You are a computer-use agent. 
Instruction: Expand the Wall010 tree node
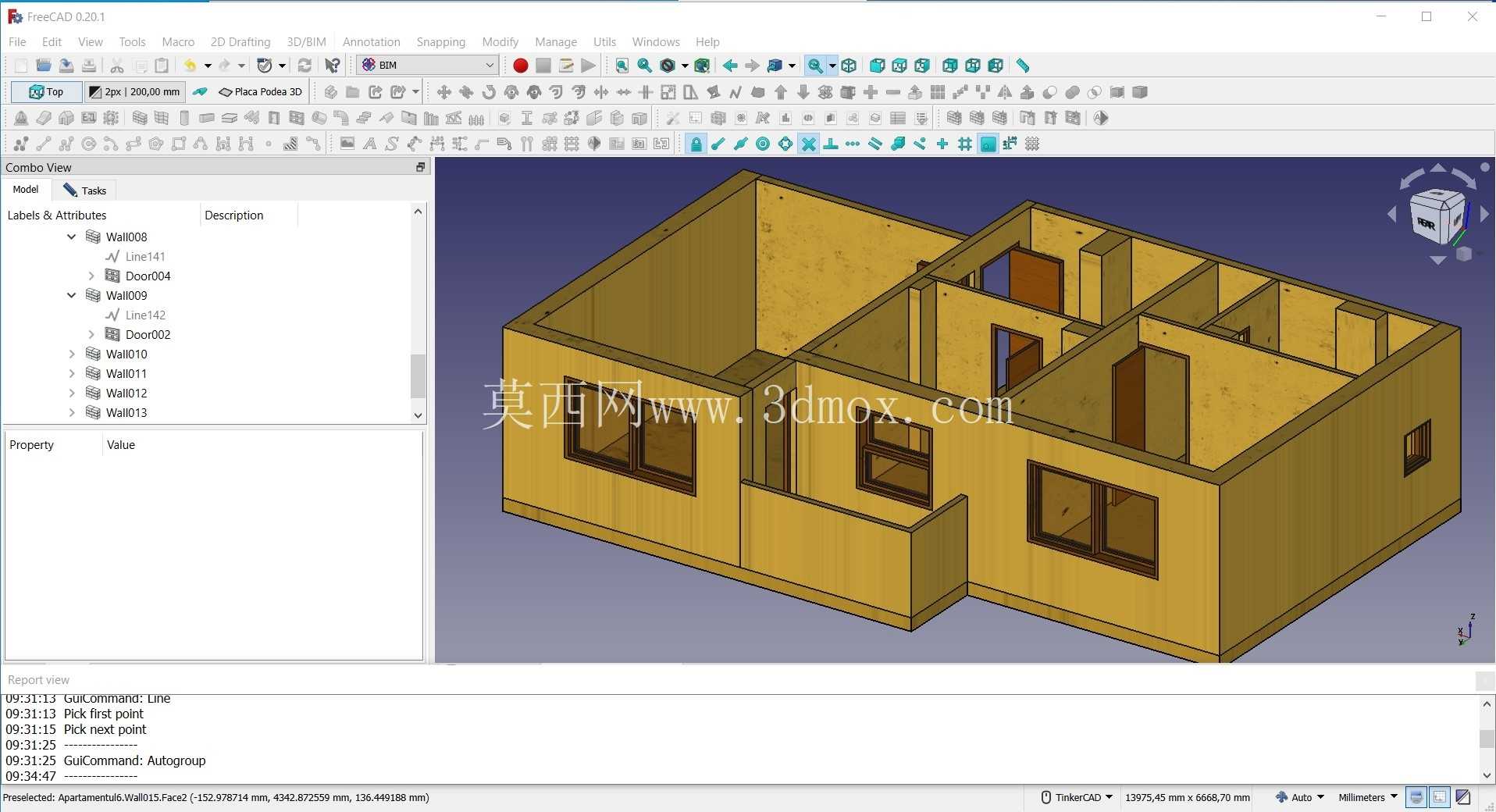coord(72,354)
